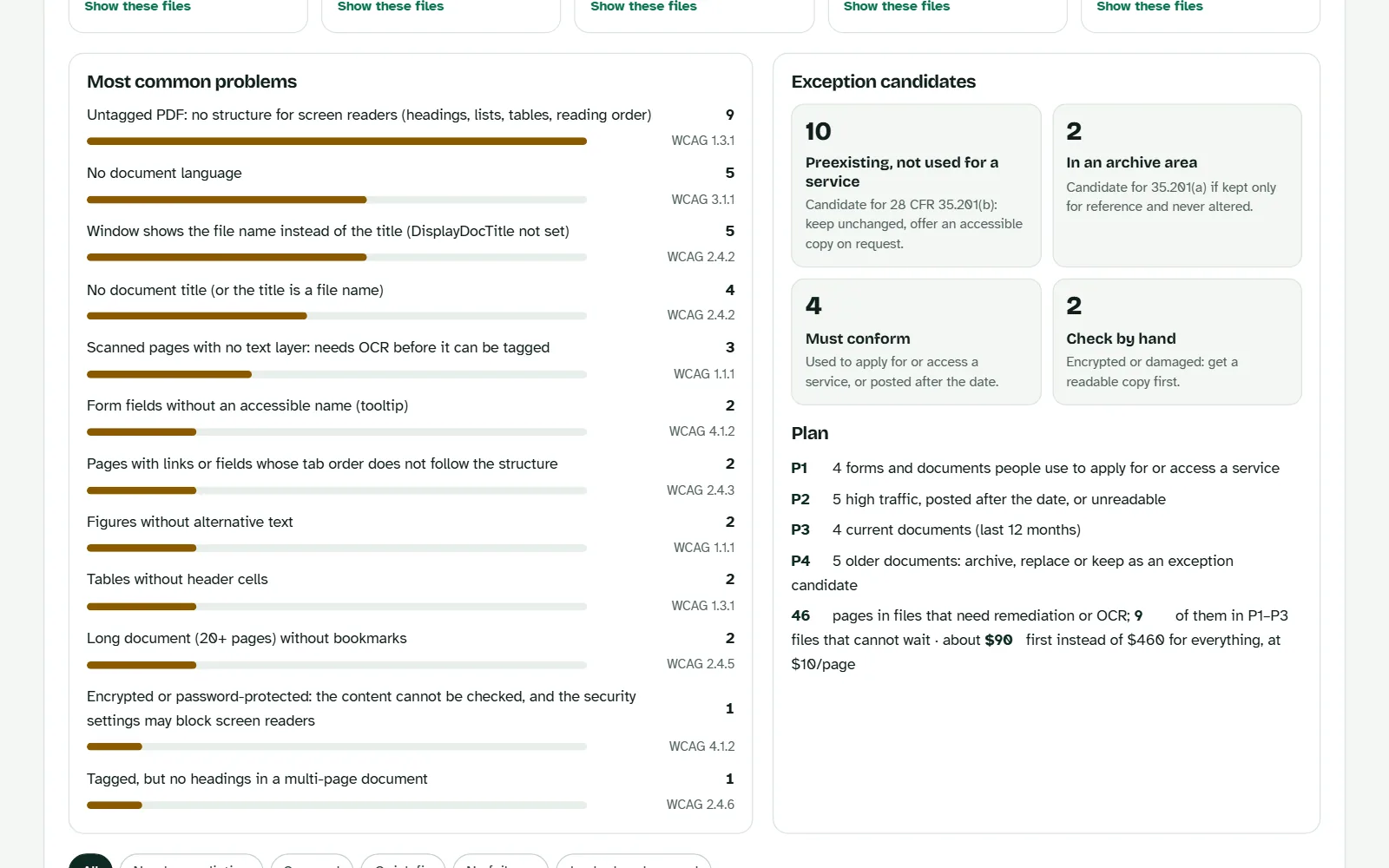Select the P2 plan row about high traffic

click(978, 499)
